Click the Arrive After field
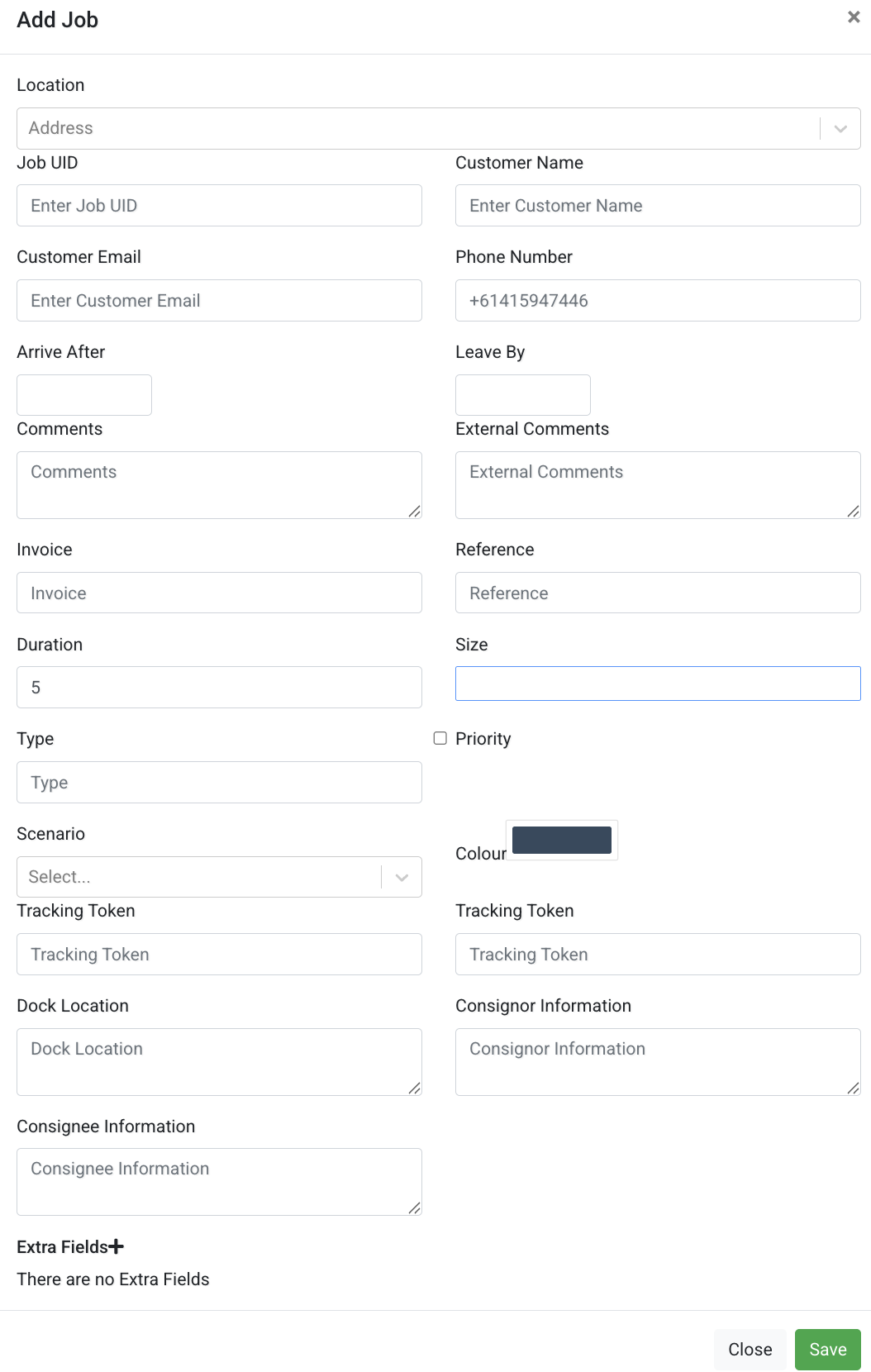This screenshot has height=1372, width=871. (x=83, y=394)
